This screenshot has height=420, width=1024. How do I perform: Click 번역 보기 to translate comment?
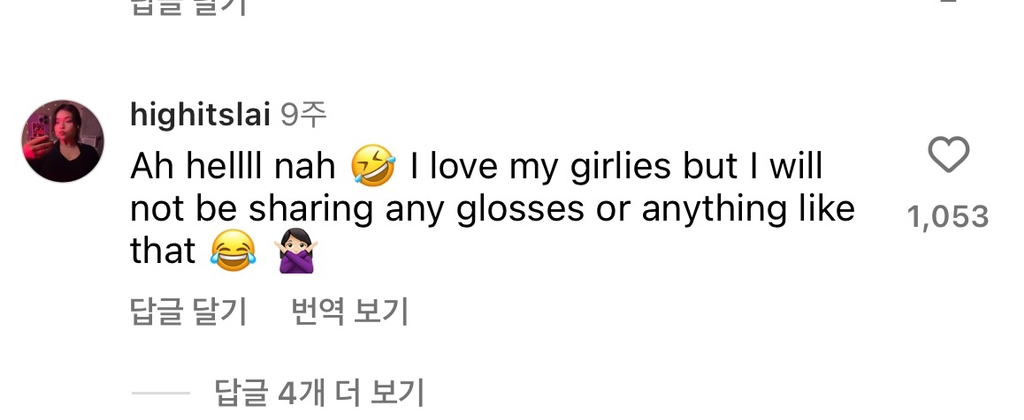pyautogui.click(x=349, y=312)
